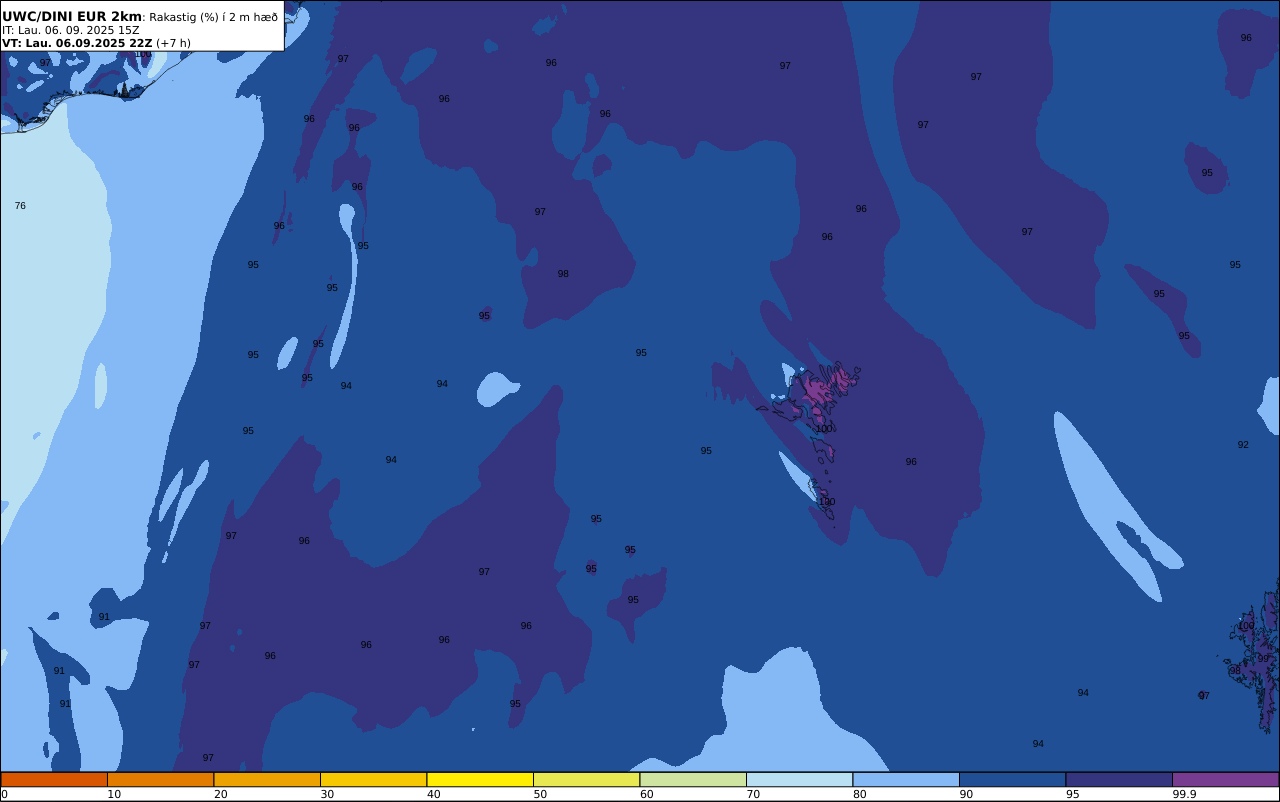Click the colorbar tick label "20"

tap(220, 794)
